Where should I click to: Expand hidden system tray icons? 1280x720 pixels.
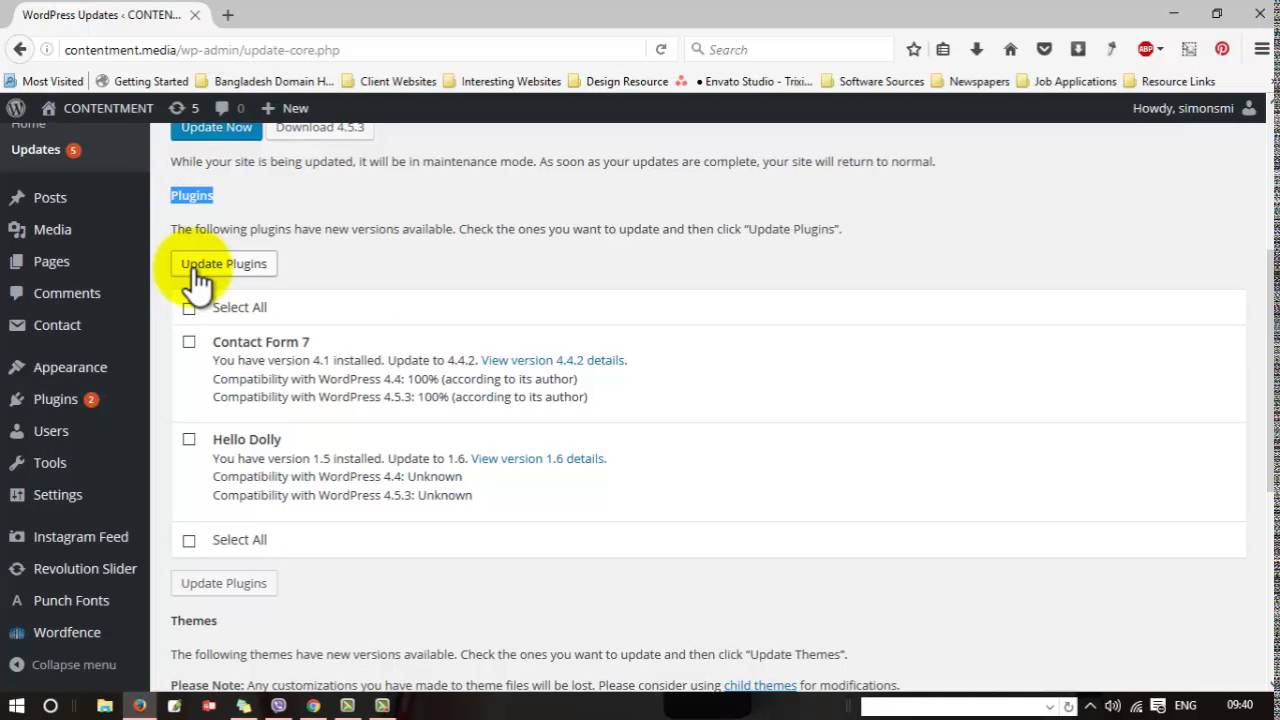(1090, 706)
